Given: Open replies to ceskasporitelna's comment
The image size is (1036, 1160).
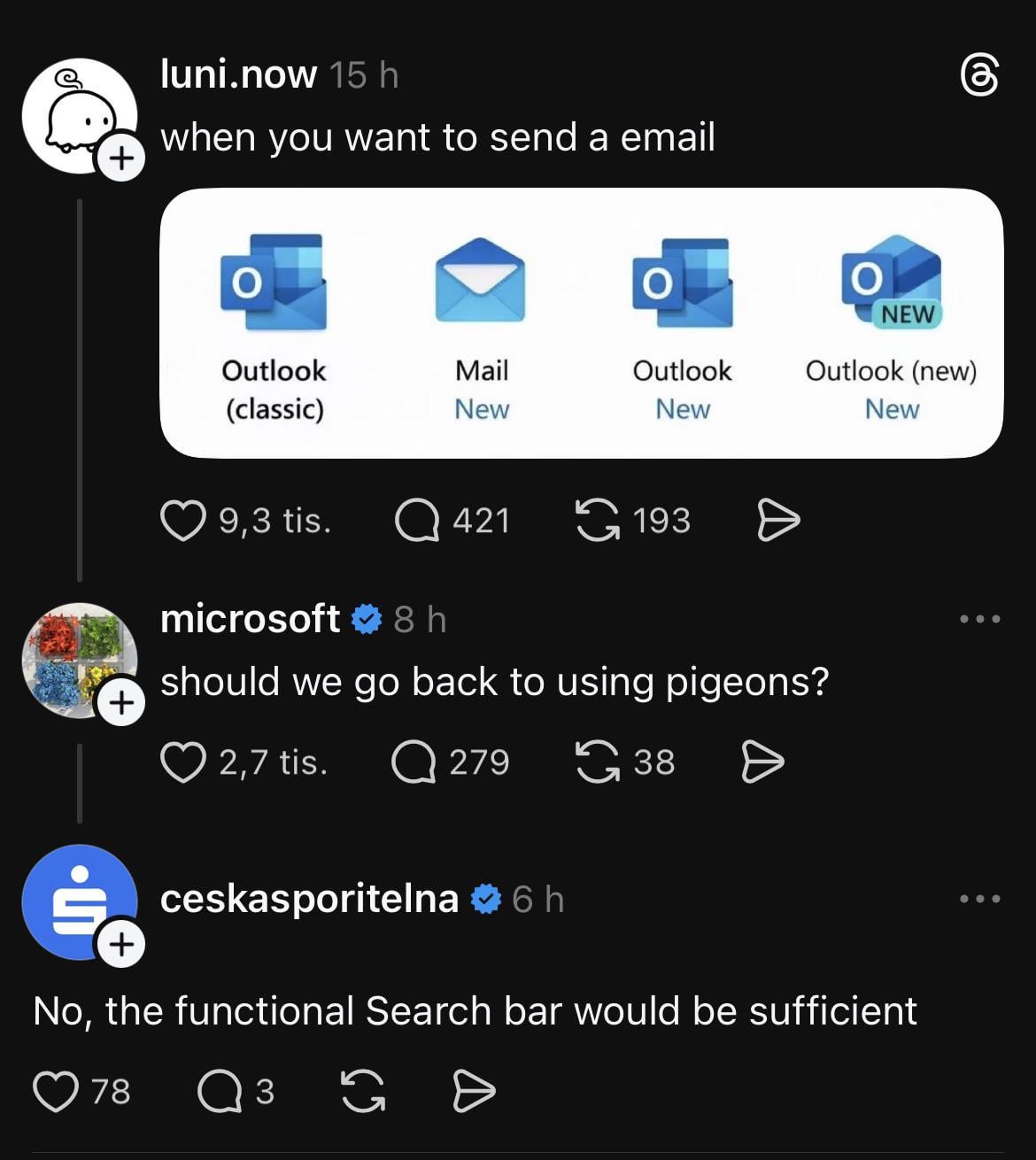Looking at the screenshot, I should pyautogui.click(x=220, y=1091).
